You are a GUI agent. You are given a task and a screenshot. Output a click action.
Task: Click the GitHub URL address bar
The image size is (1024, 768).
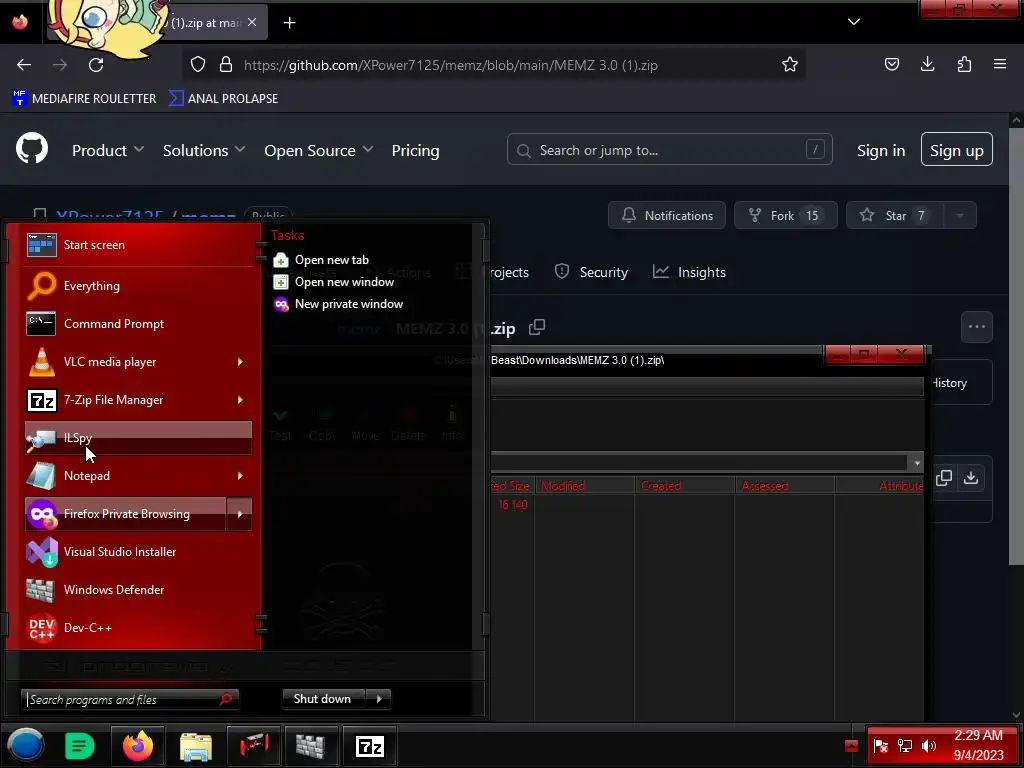point(494,65)
